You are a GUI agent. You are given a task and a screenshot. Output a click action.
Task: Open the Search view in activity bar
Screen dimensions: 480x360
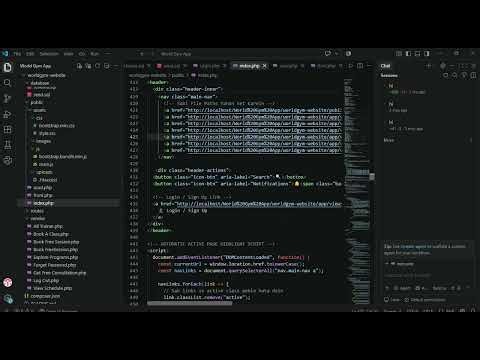click(x=8, y=83)
